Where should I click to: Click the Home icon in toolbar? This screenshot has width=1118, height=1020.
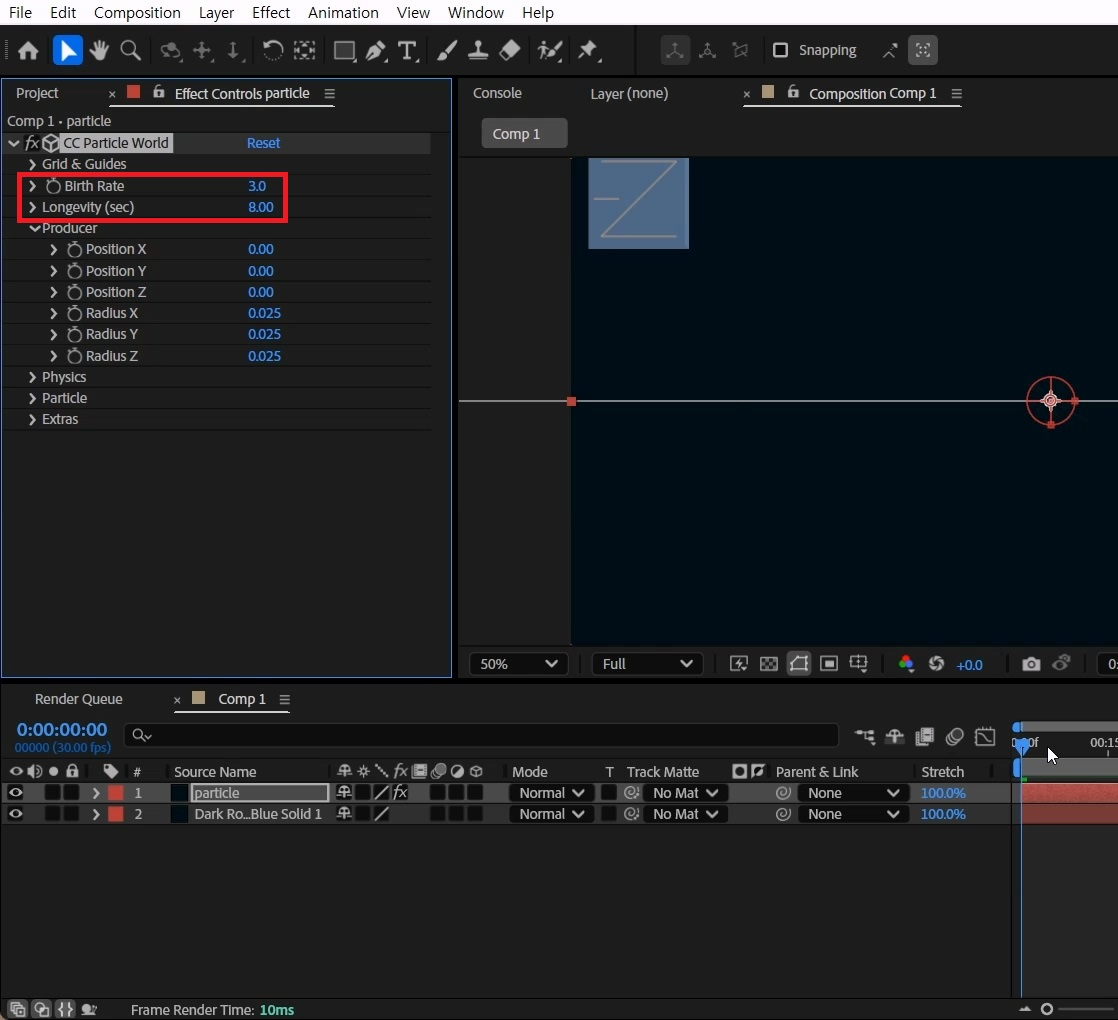point(28,51)
